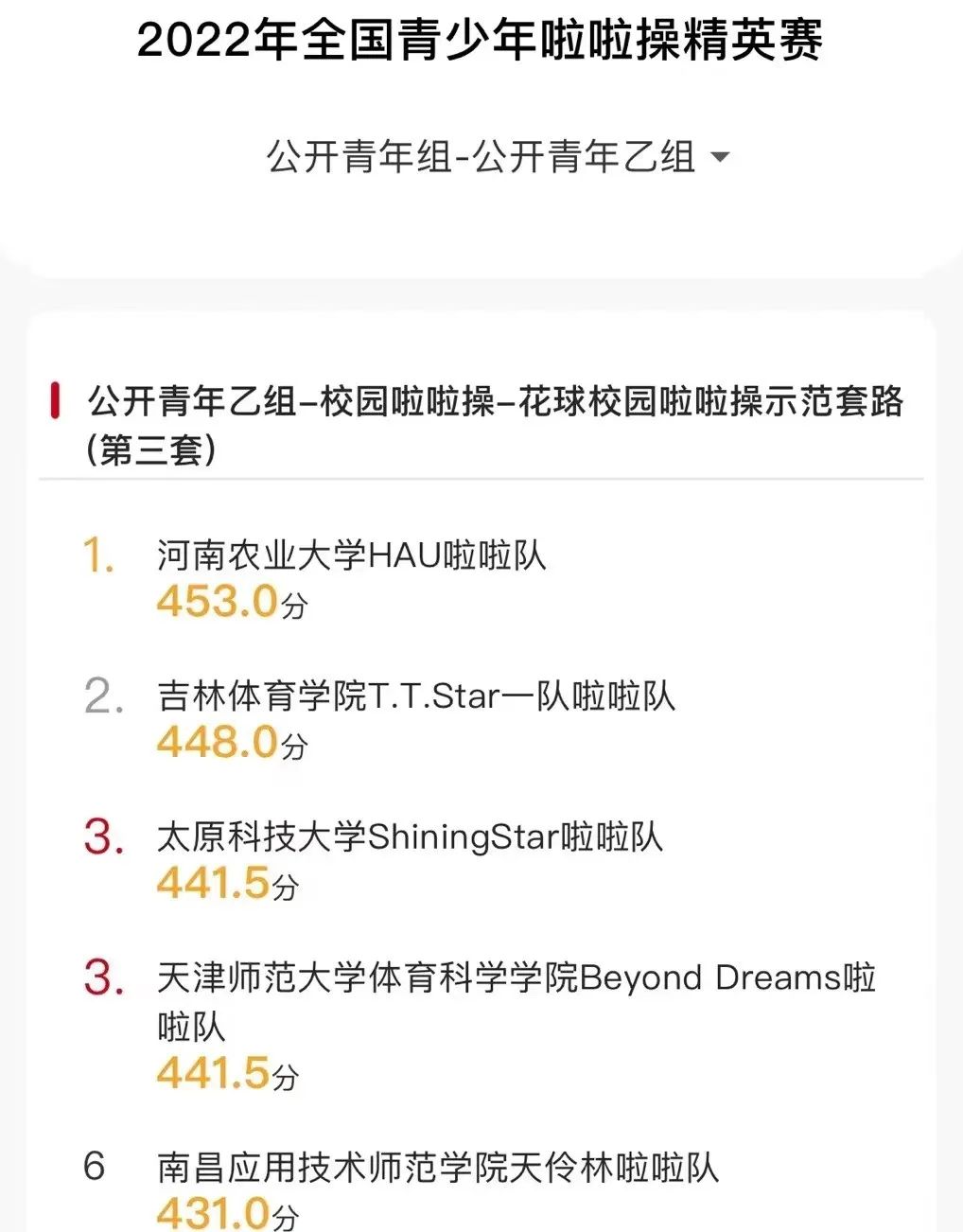Viewport: 963px width, 1232px height.
Task: Click the 431.0分 score
Action: 227,1213
